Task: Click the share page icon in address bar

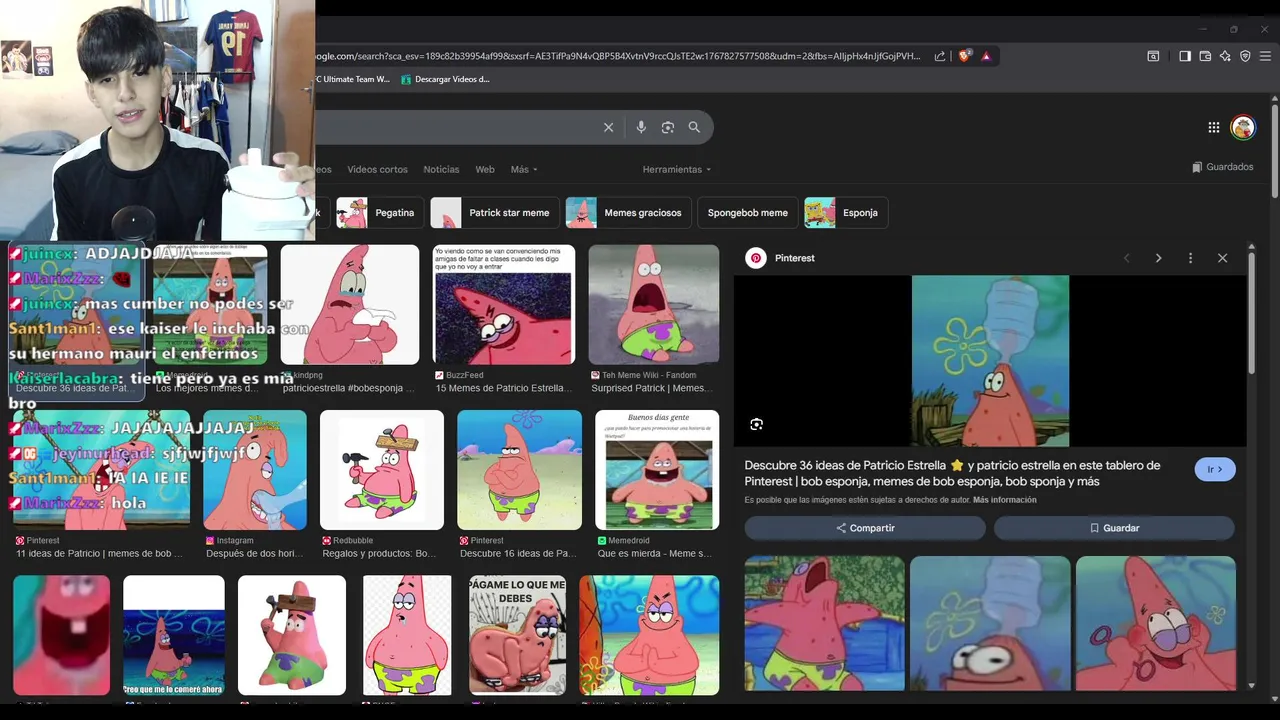Action: [940, 56]
